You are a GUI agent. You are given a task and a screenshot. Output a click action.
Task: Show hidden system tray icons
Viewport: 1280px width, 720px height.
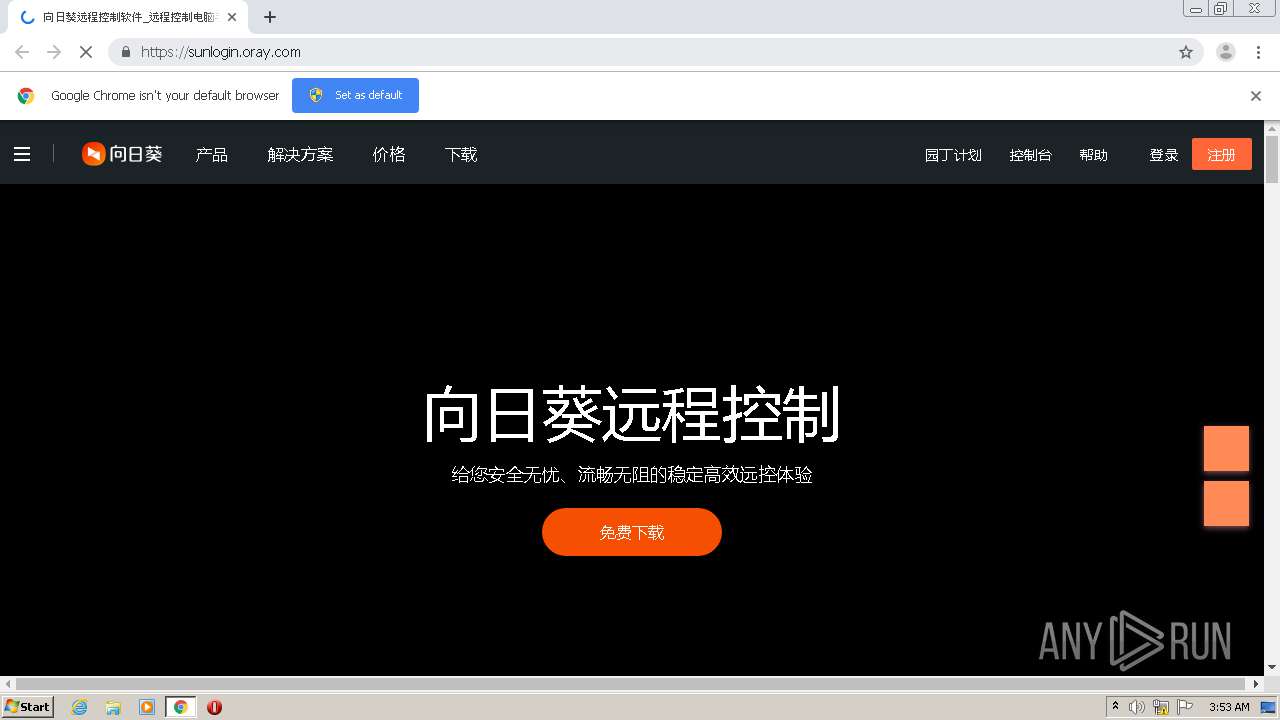pyautogui.click(x=1115, y=707)
